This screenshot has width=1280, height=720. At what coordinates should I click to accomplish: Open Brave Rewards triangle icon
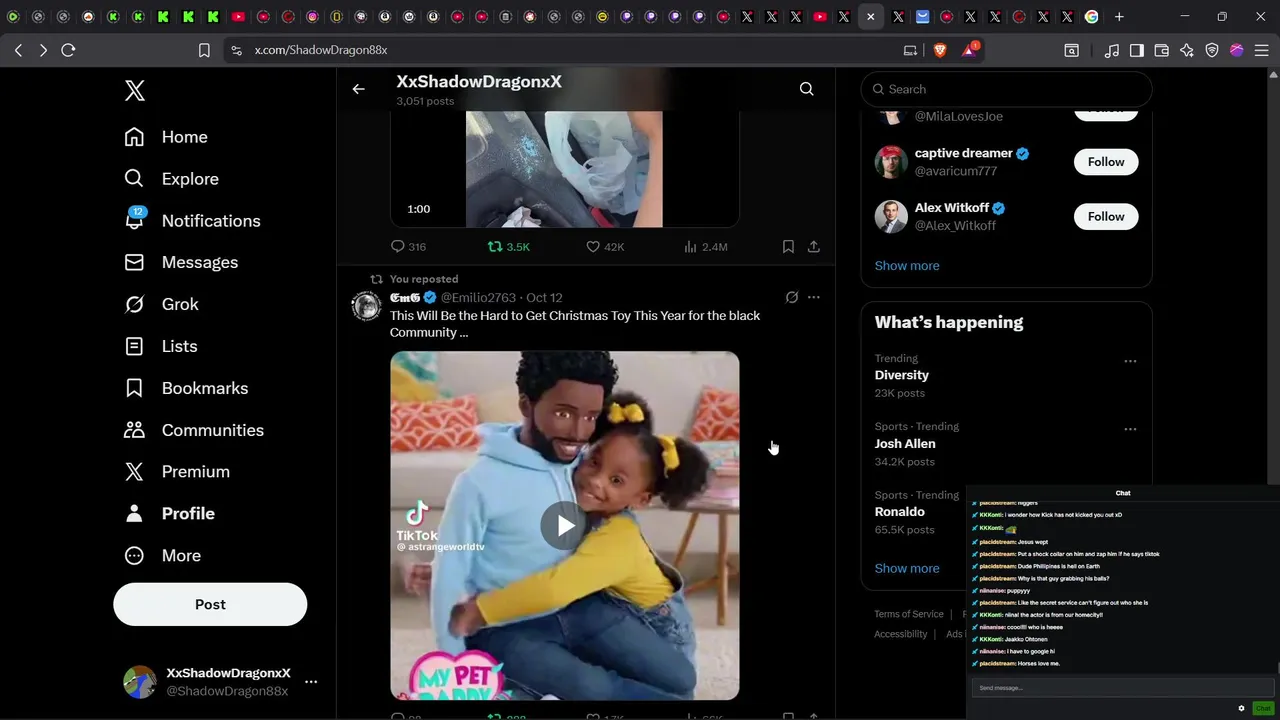[x=969, y=50]
